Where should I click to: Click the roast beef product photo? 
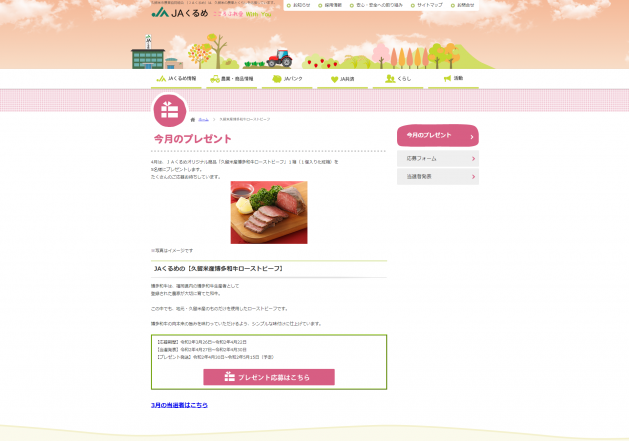[x=269, y=212]
